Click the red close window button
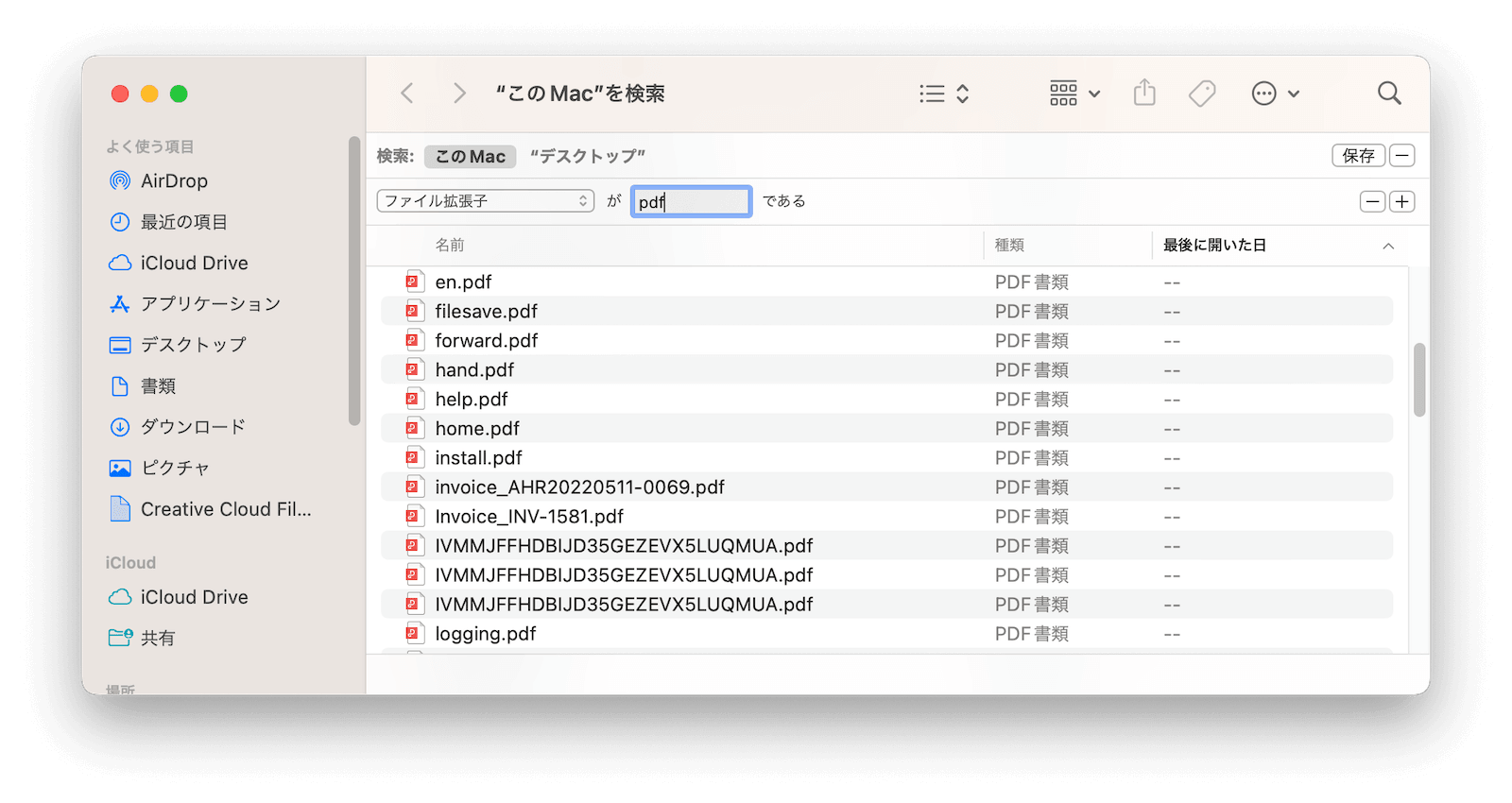This screenshot has width=1512, height=803. [x=120, y=94]
